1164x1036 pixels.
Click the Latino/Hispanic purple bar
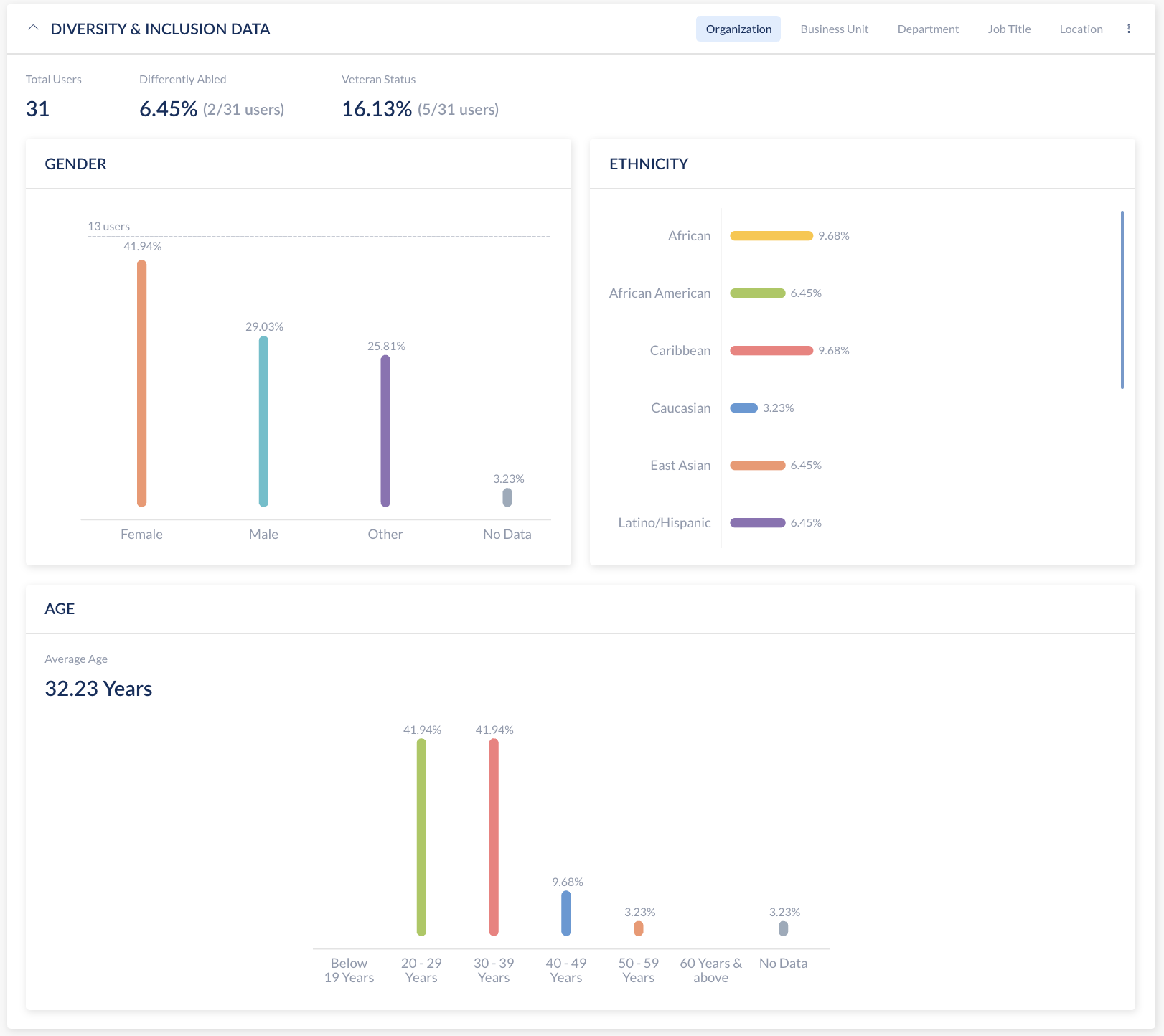[x=758, y=523]
